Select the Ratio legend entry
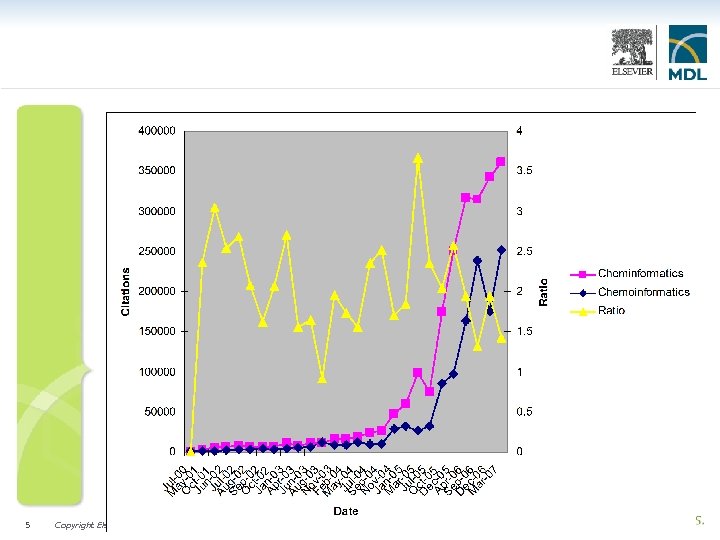 click(597, 311)
